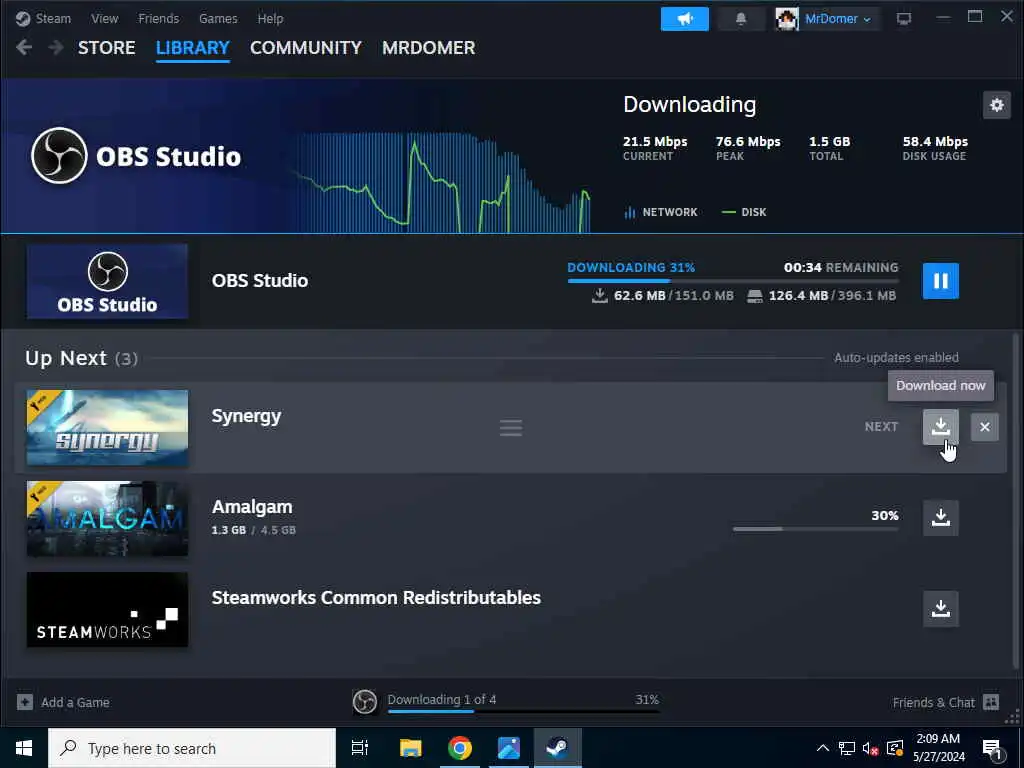The image size is (1024, 768).
Task: Launch Google Chrome from taskbar
Action: click(x=460, y=748)
